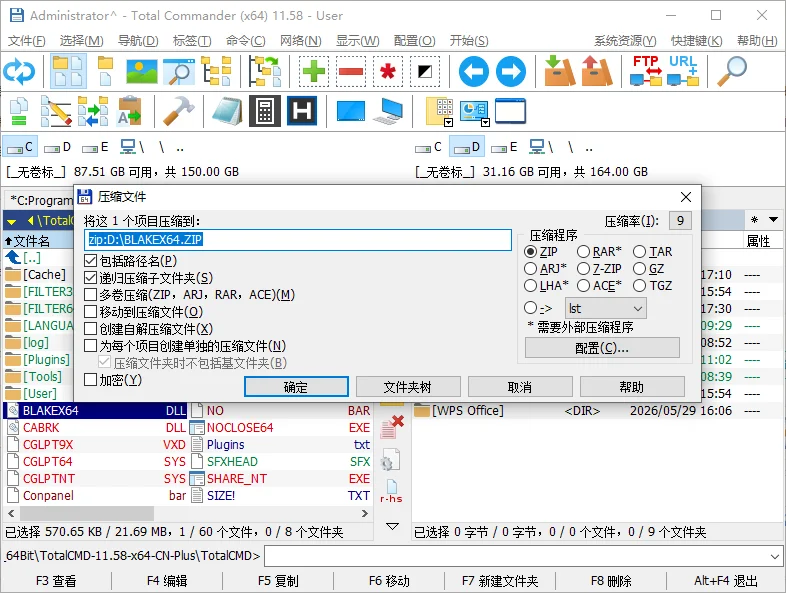Open the 命令(C) menu
The width and height of the screenshot is (786, 593).
[246, 41]
